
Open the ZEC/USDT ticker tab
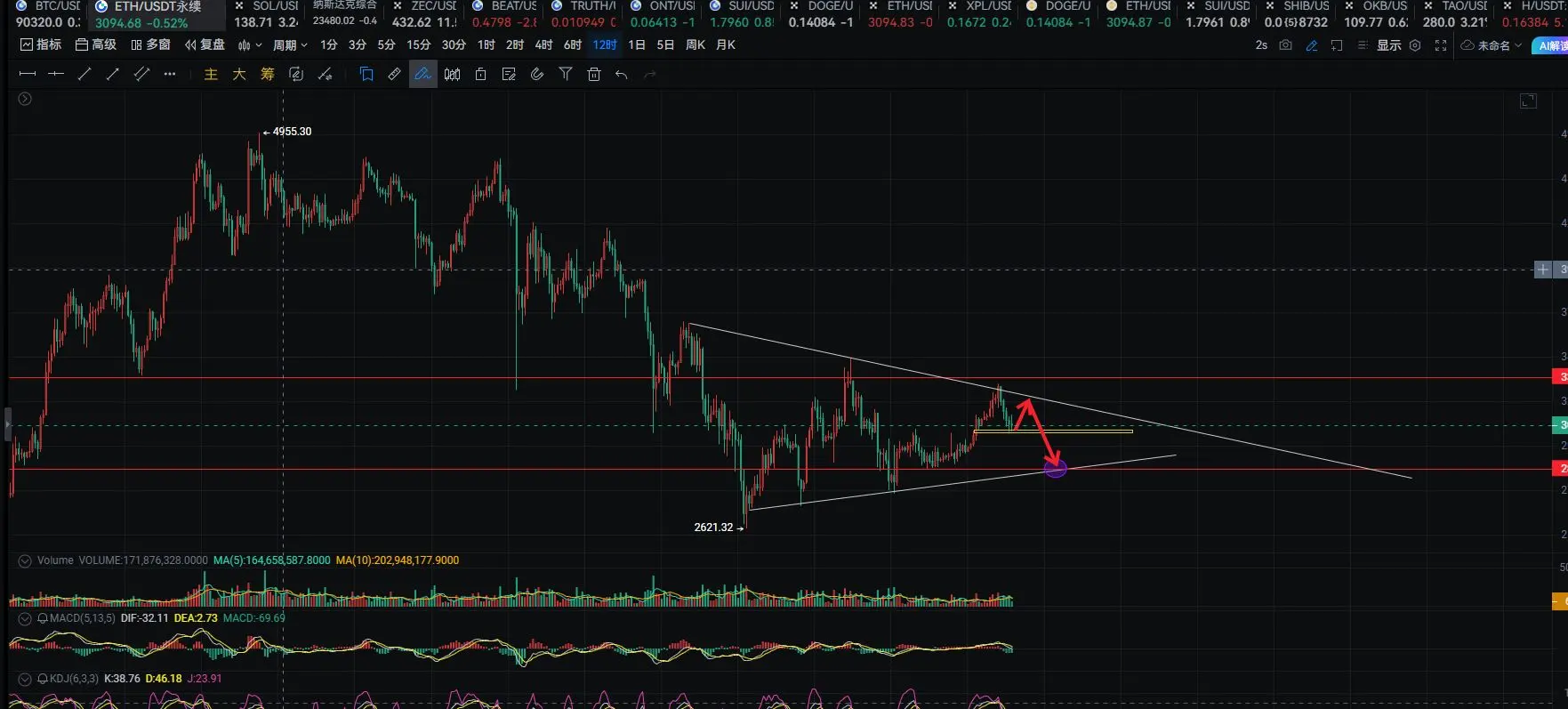tap(424, 14)
